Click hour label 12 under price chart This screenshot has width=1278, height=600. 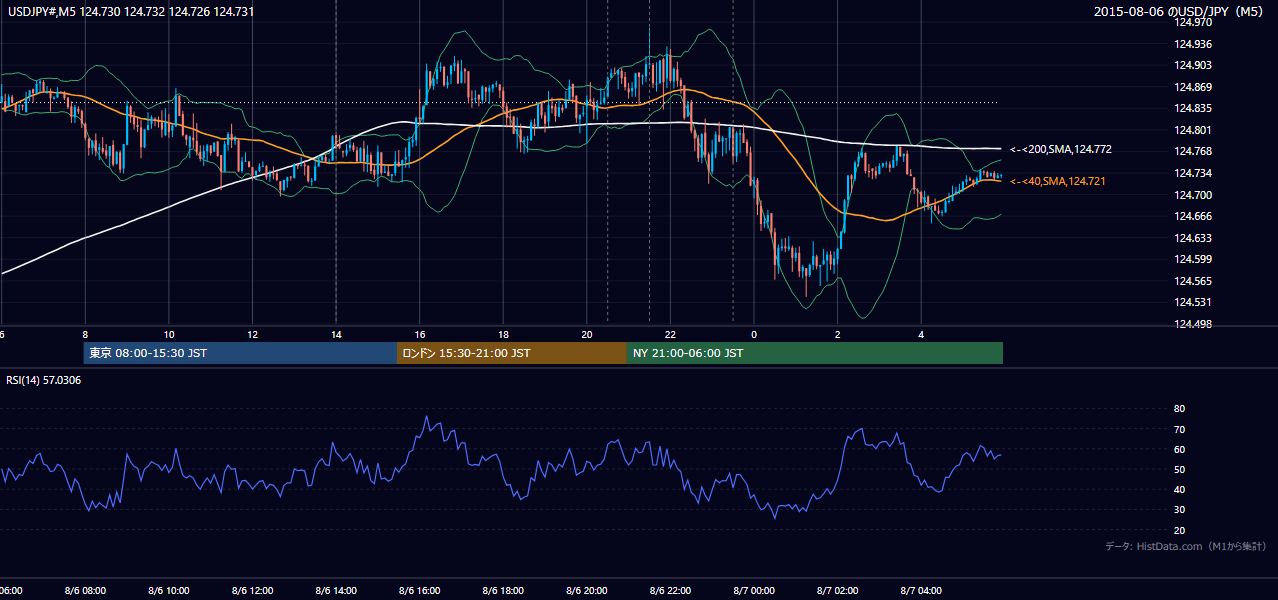[253, 334]
